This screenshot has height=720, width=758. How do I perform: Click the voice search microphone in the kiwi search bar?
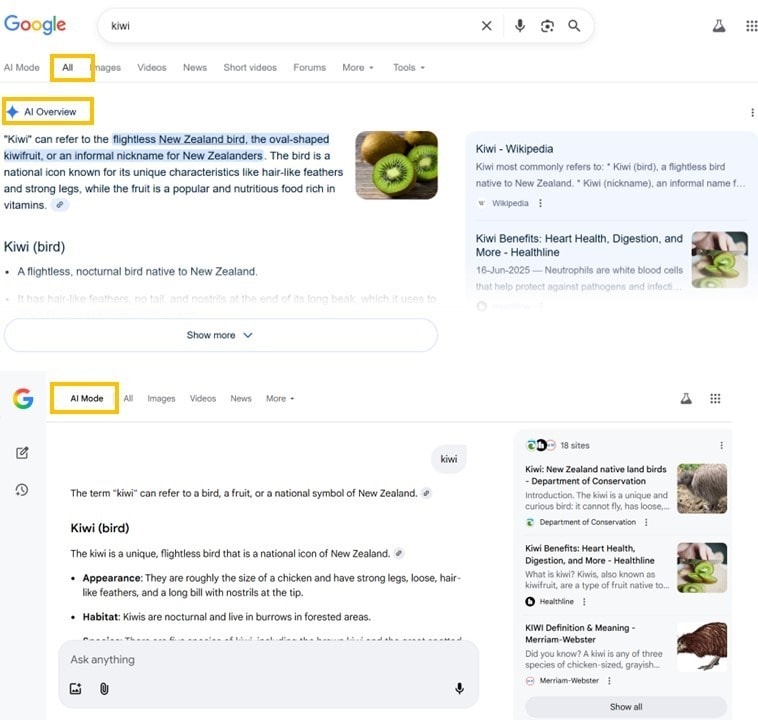click(x=520, y=26)
